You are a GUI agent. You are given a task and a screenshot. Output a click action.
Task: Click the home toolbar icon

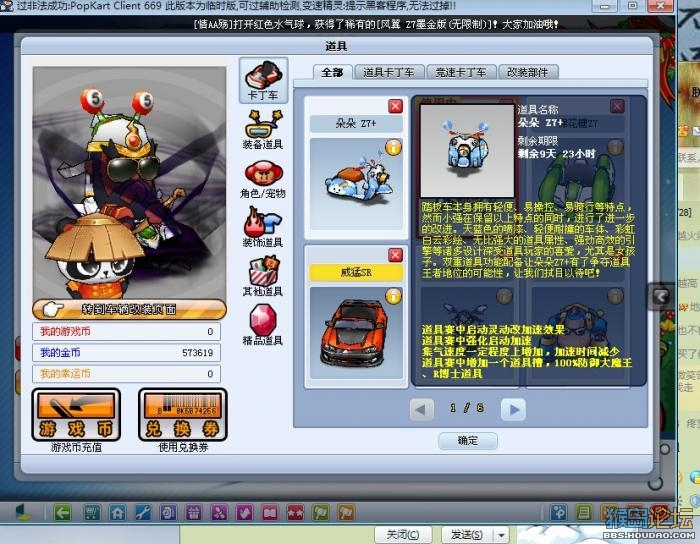click(117, 513)
